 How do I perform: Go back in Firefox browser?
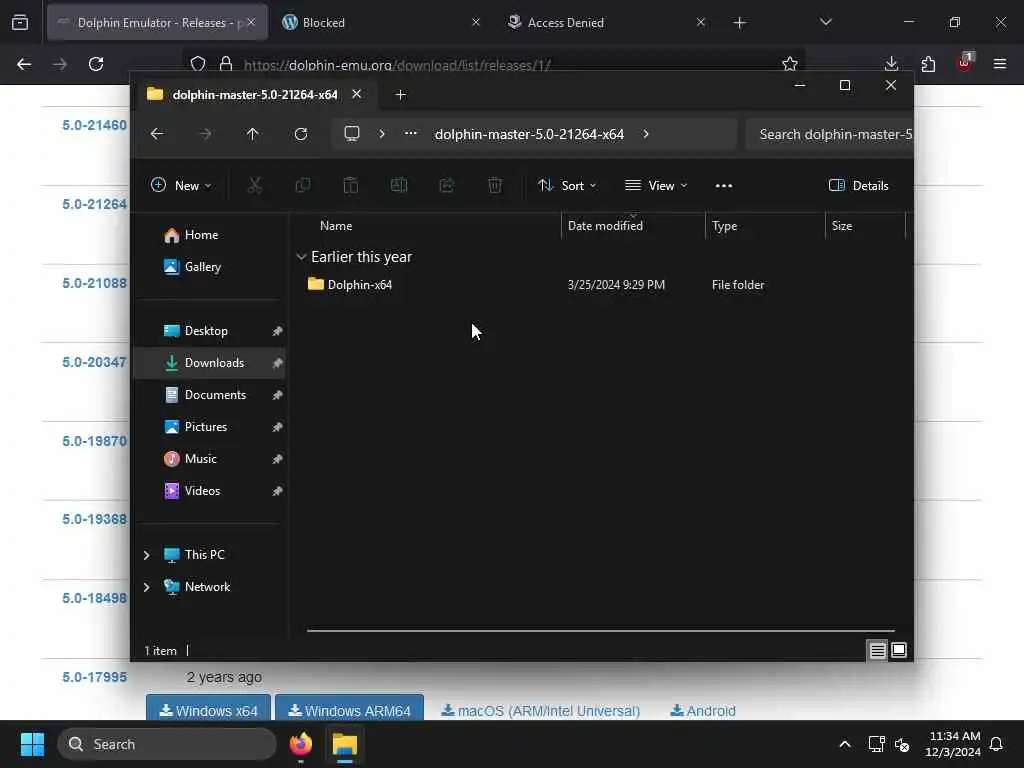24,64
